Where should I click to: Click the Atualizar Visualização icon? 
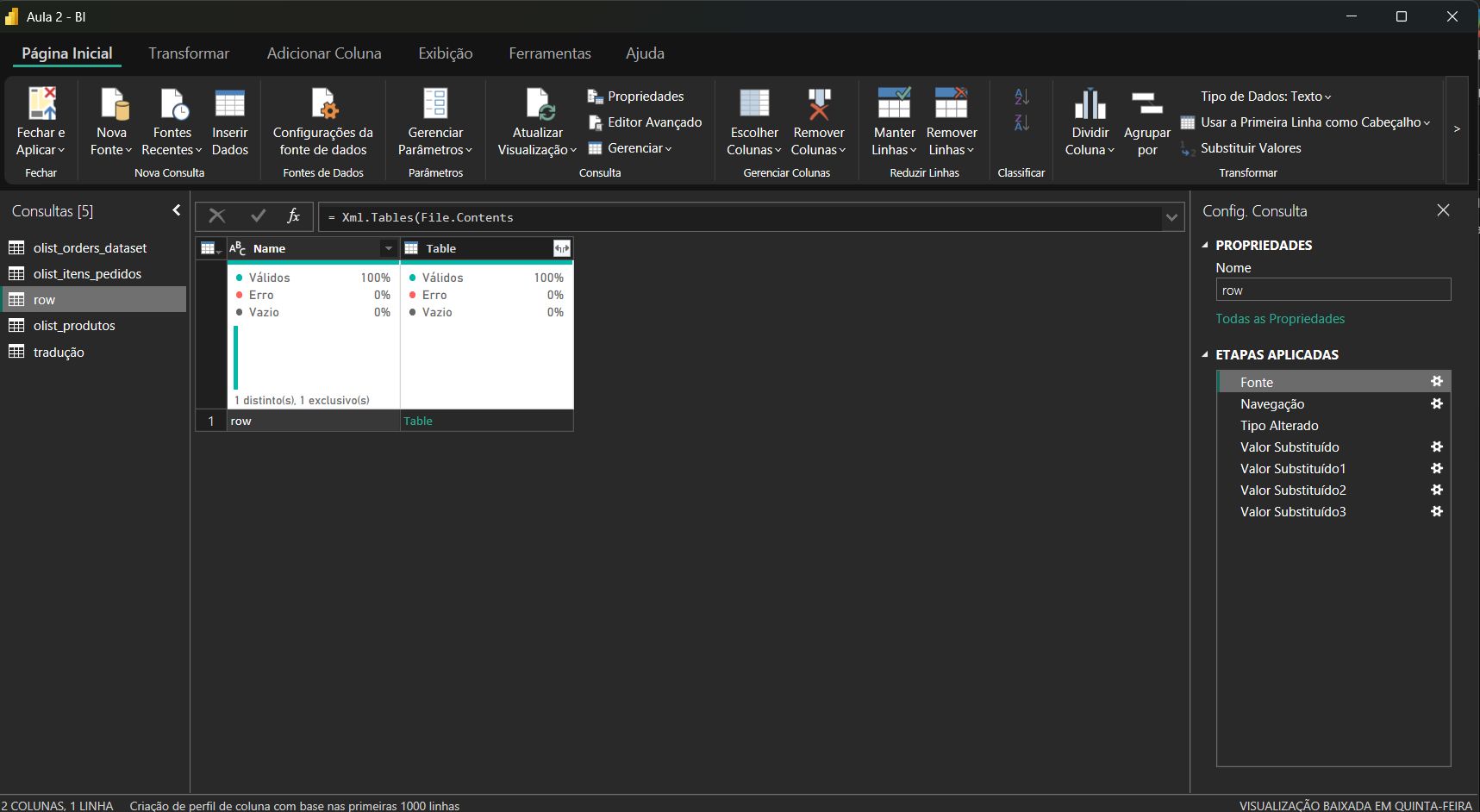pyautogui.click(x=540, y=103)
